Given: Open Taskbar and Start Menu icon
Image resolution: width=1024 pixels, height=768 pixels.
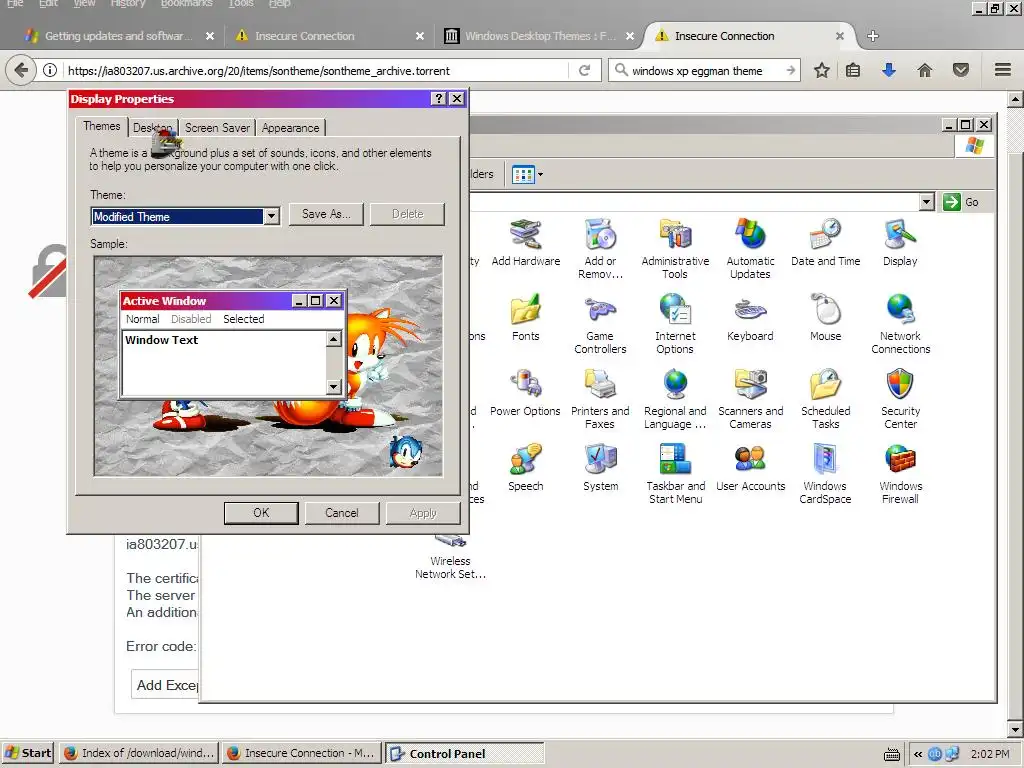Looking at the screenshot, I should [x=675, y=474].
